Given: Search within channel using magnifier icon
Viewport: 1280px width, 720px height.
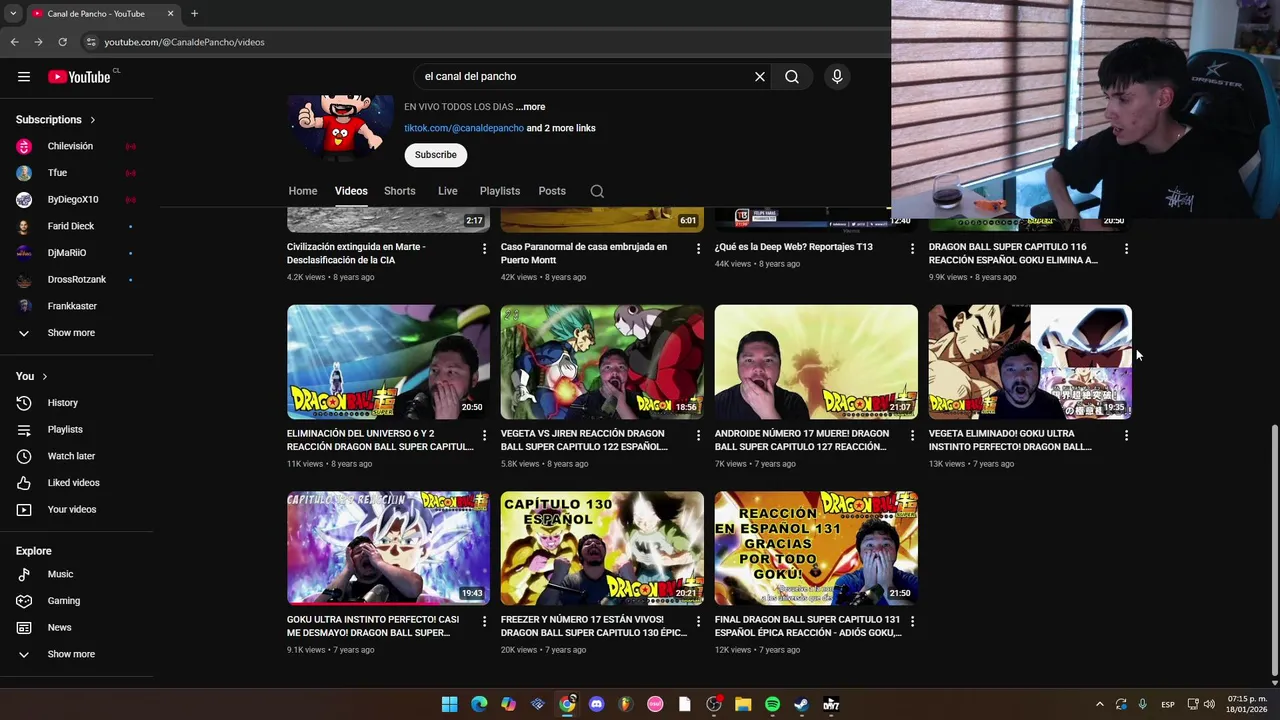Looking at the screenshot, I should [597, 191].
